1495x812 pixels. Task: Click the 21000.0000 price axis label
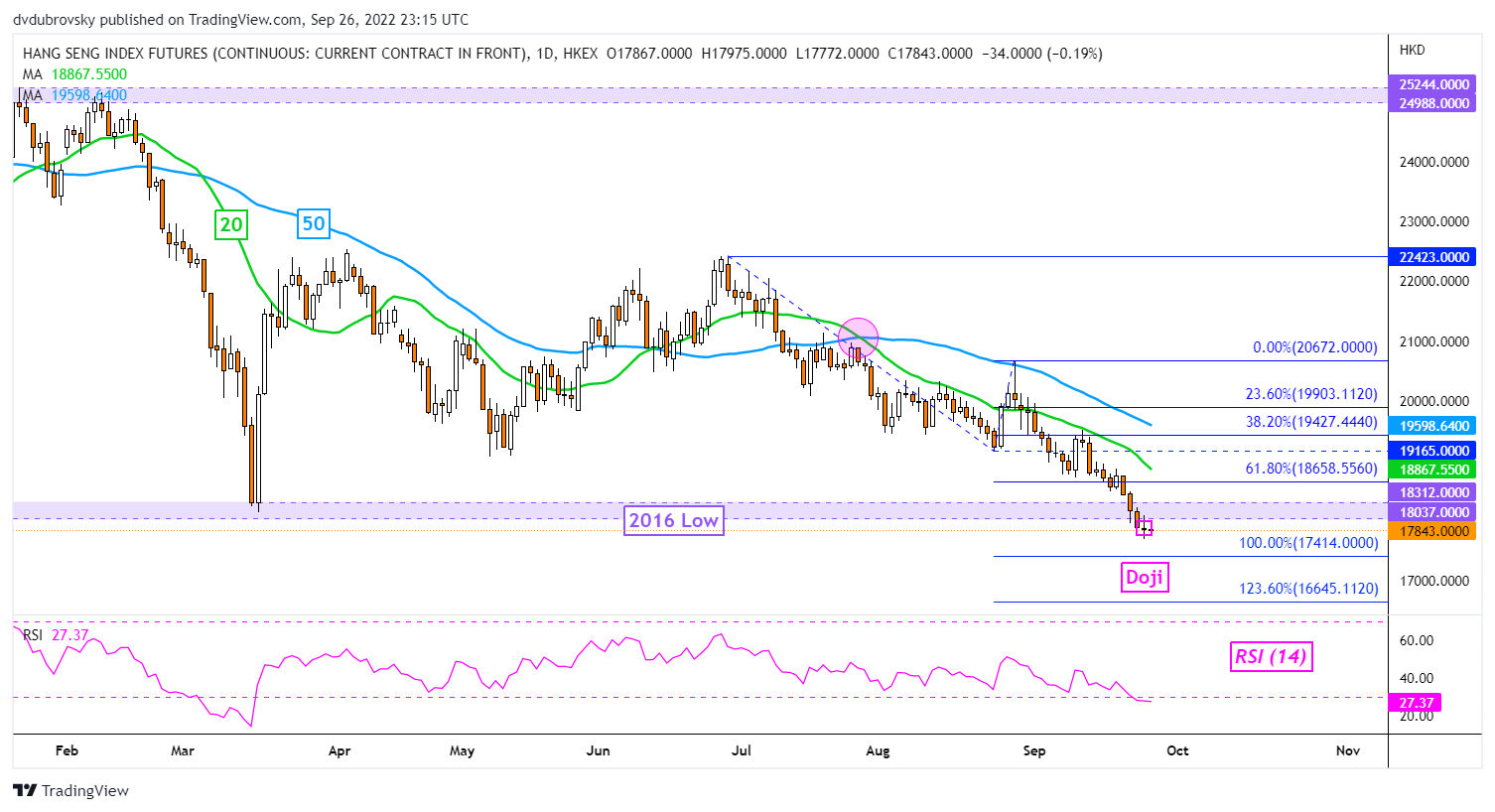[x=1434, y=341]
